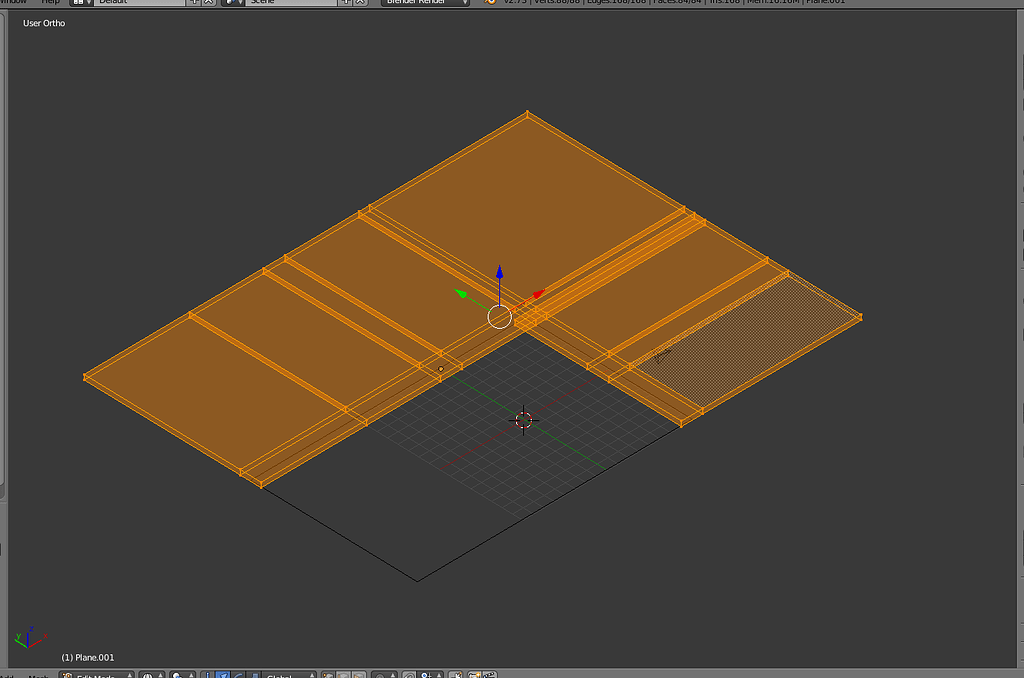Add a new screen layout with plus button
The image size is (1024, 678).
[x=191, y=3]
